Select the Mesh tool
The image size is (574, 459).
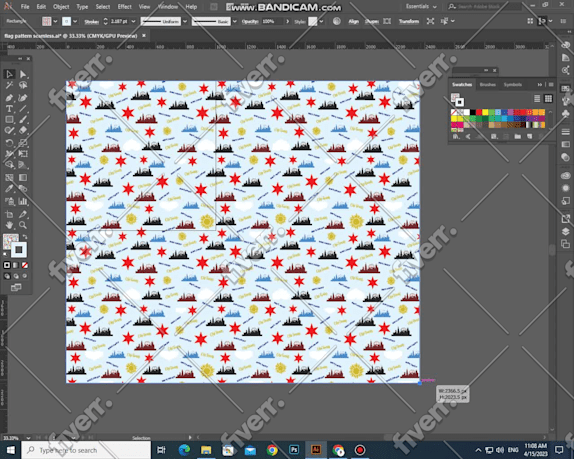point(9,178)
